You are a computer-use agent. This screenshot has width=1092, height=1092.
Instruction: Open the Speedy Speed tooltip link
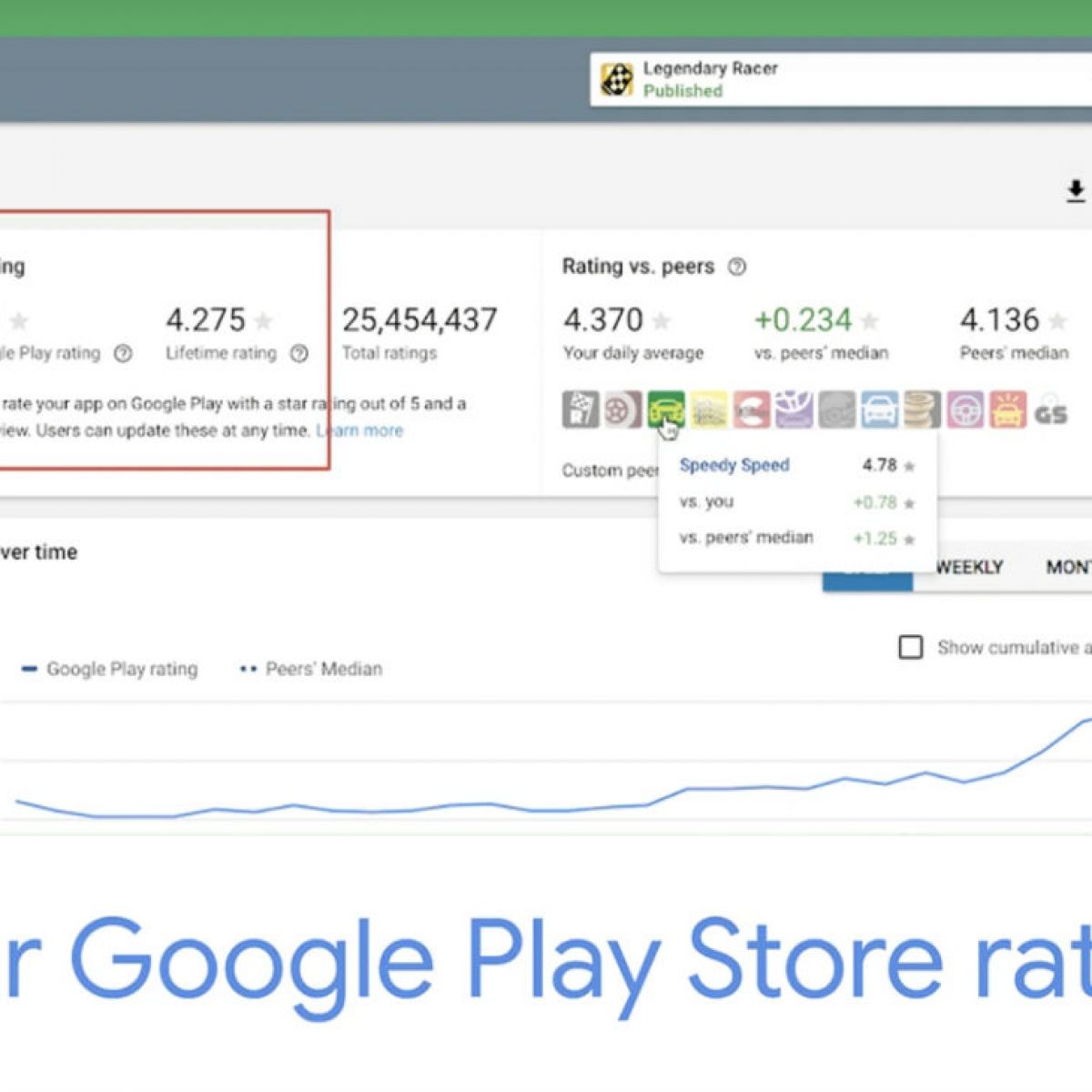[x=734, y=465]
